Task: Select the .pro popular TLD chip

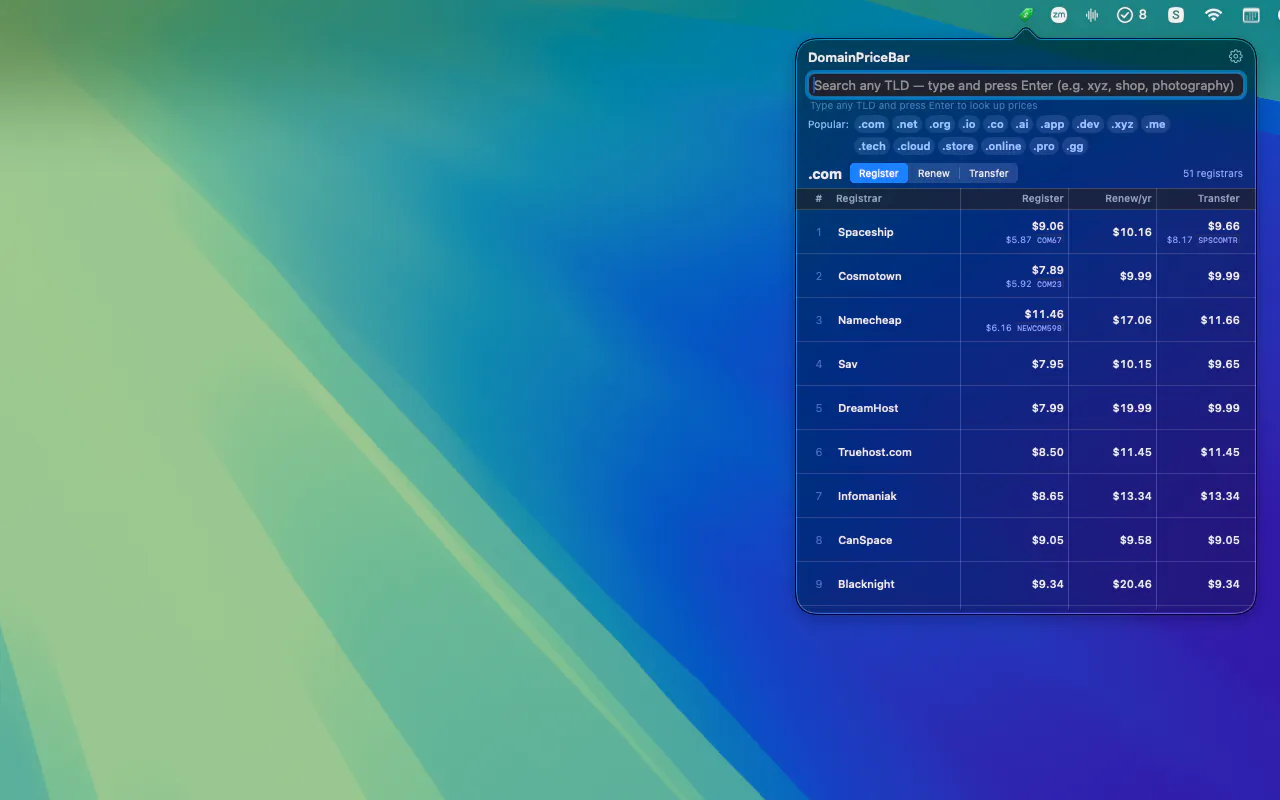Action: pyautogui.click(x=1044, y=146)
